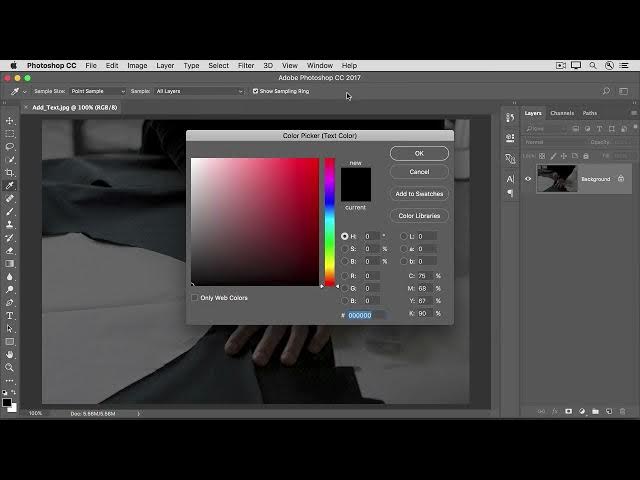Screen dimensions: 640x480
Task: Select the Move tool
Action: tap(10, 121)
